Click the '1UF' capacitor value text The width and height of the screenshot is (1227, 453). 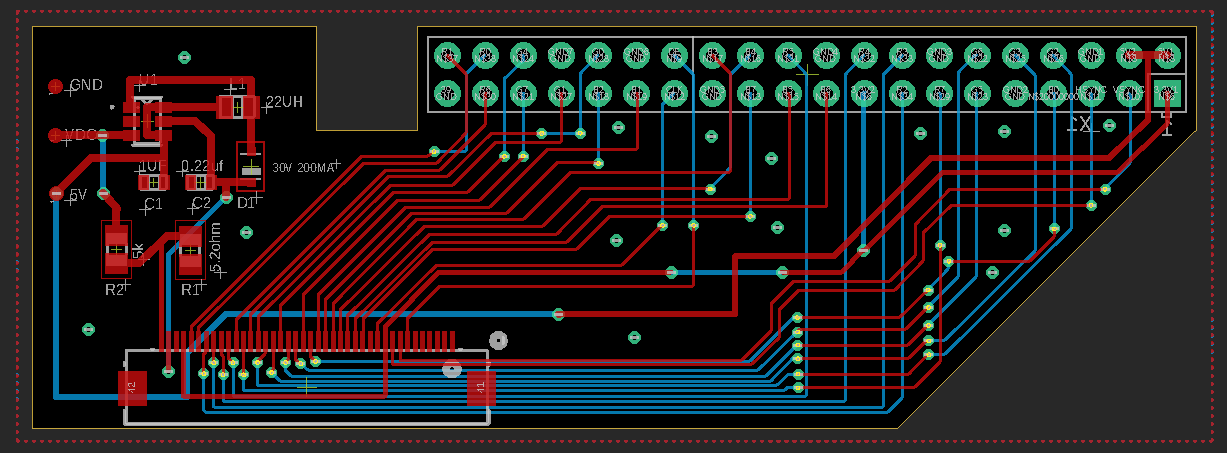tap(153, 166)
